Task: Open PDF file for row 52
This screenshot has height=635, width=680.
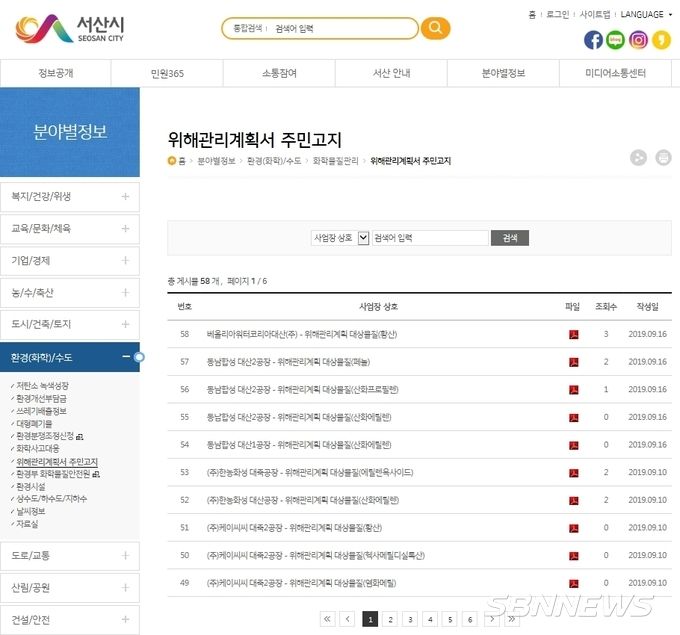Action: point(573,501)
